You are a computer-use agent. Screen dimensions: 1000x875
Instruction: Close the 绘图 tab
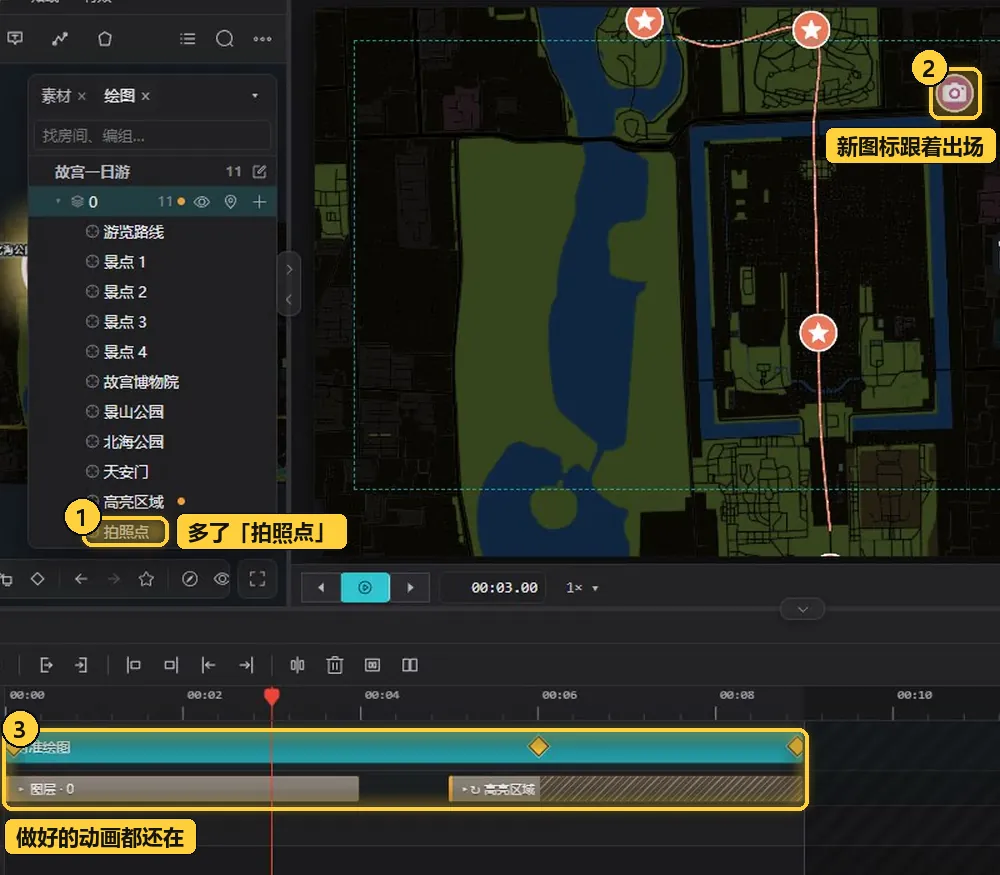click(x=145, y=96)
